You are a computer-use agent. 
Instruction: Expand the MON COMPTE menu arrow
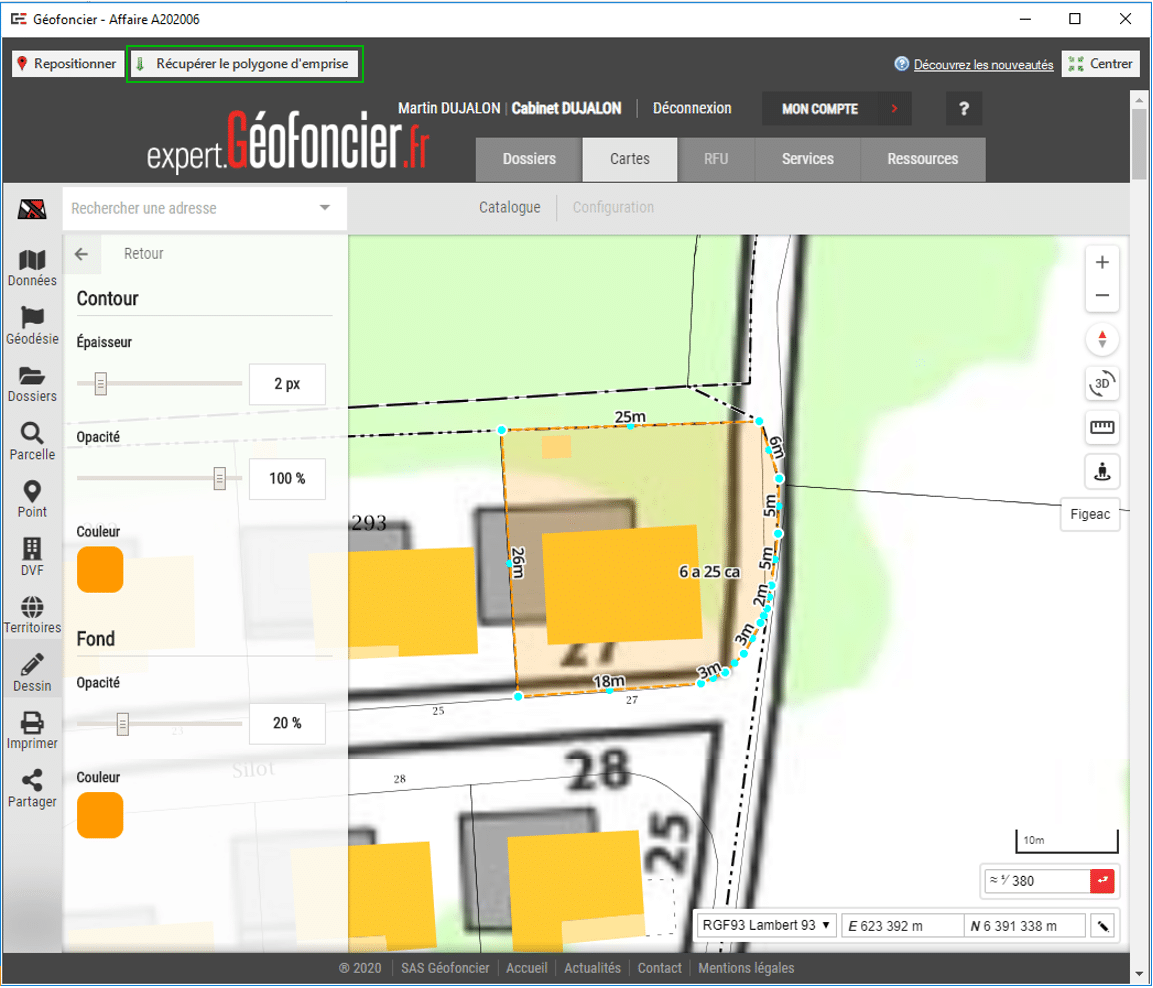pyautogui.click(x=894, y=109)
